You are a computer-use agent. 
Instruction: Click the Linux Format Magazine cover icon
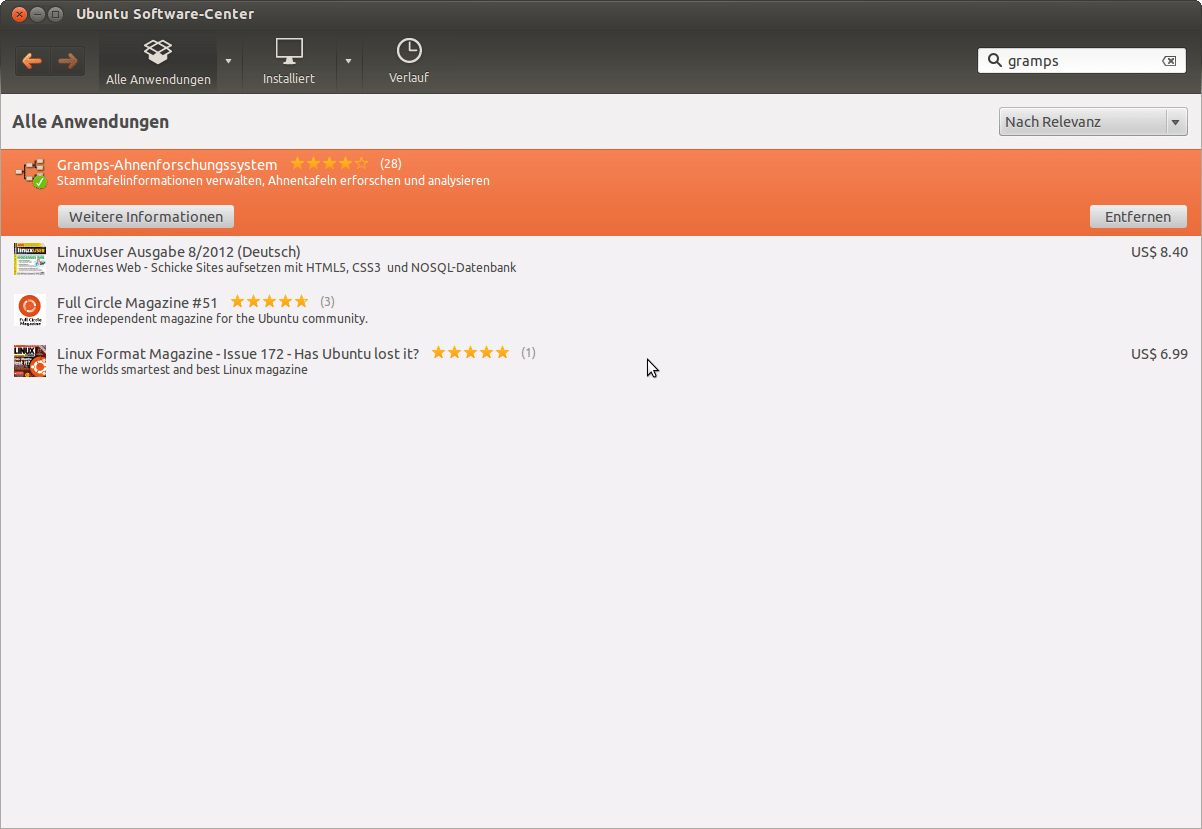pos(30,361)
